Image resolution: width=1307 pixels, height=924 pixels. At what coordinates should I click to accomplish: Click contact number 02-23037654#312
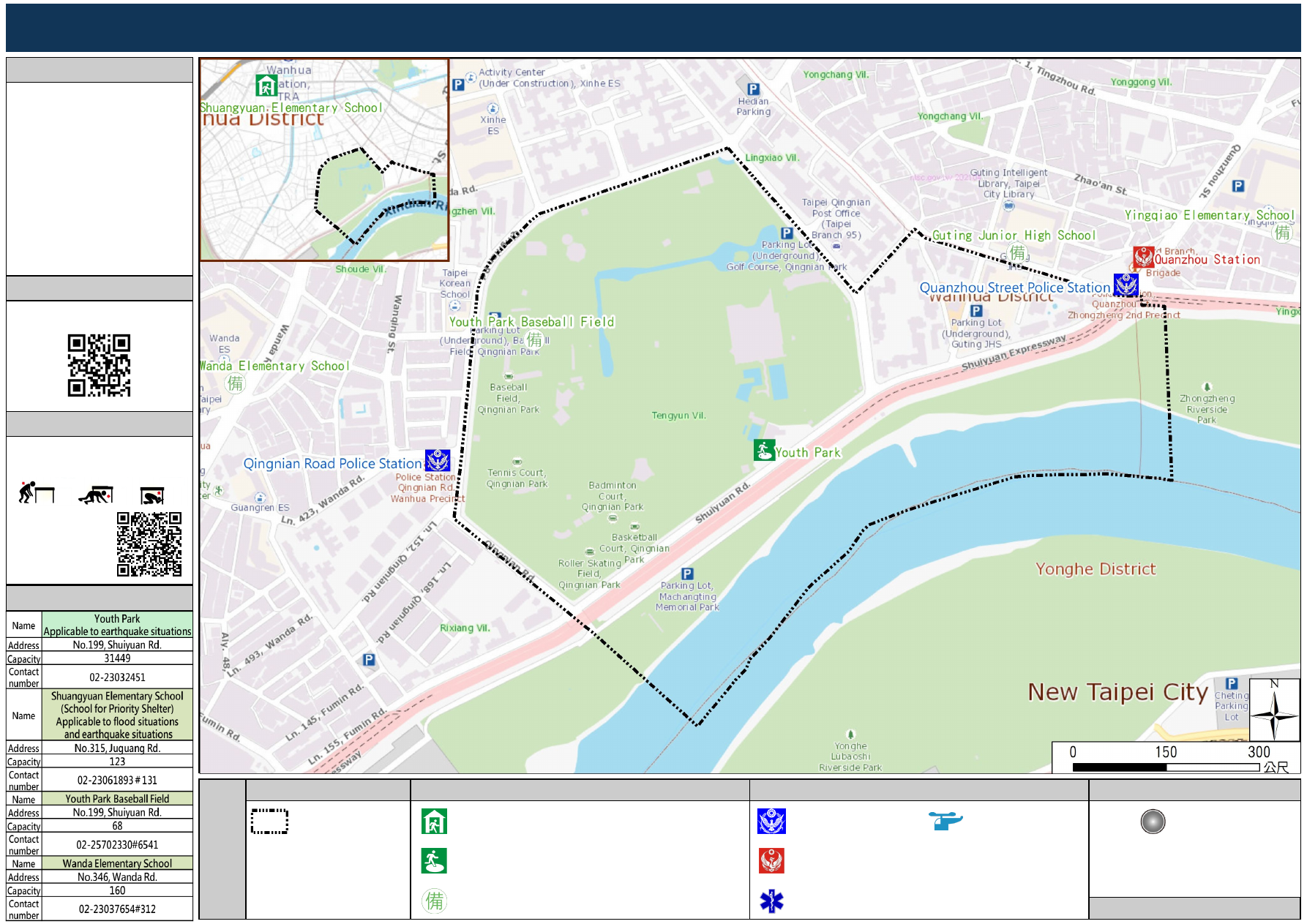[117, 909]
